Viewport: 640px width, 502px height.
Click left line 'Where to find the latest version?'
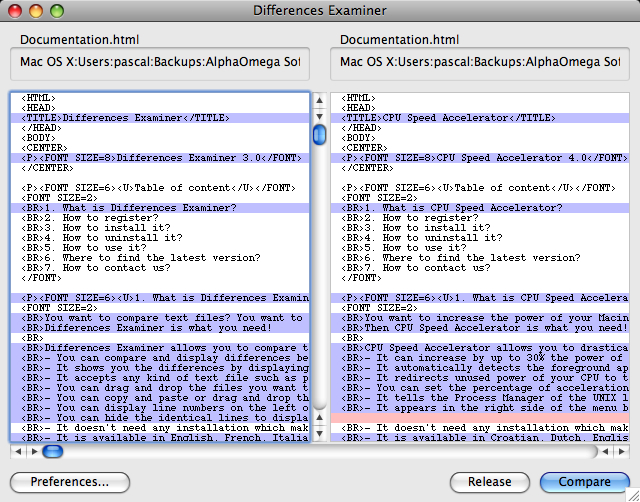click(160, 258)
